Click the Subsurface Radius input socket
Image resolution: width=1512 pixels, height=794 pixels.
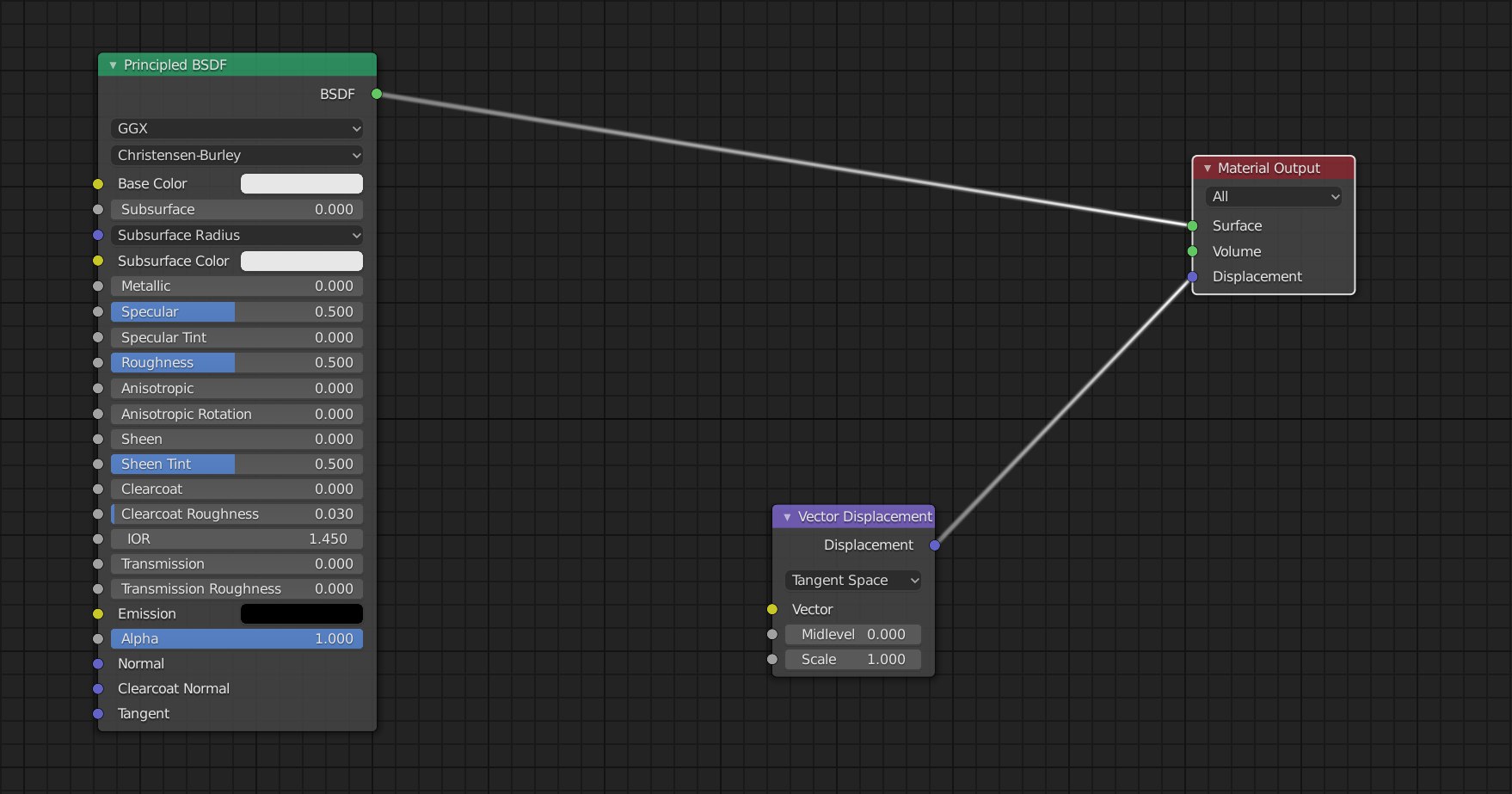98,235
